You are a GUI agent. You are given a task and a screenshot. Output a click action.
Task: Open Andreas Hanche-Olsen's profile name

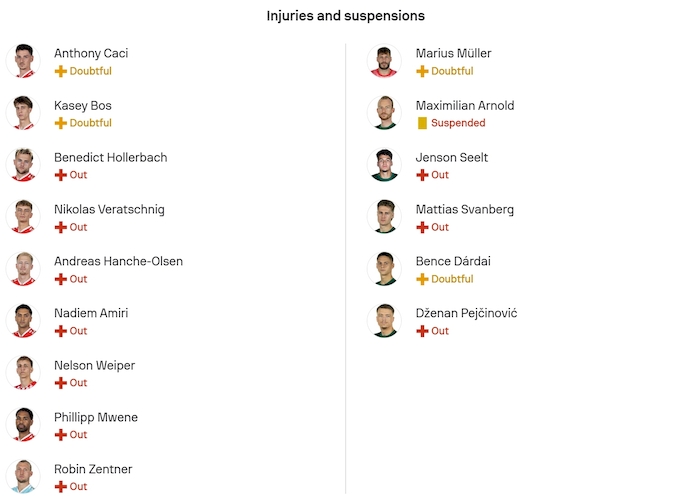(118, 261)
